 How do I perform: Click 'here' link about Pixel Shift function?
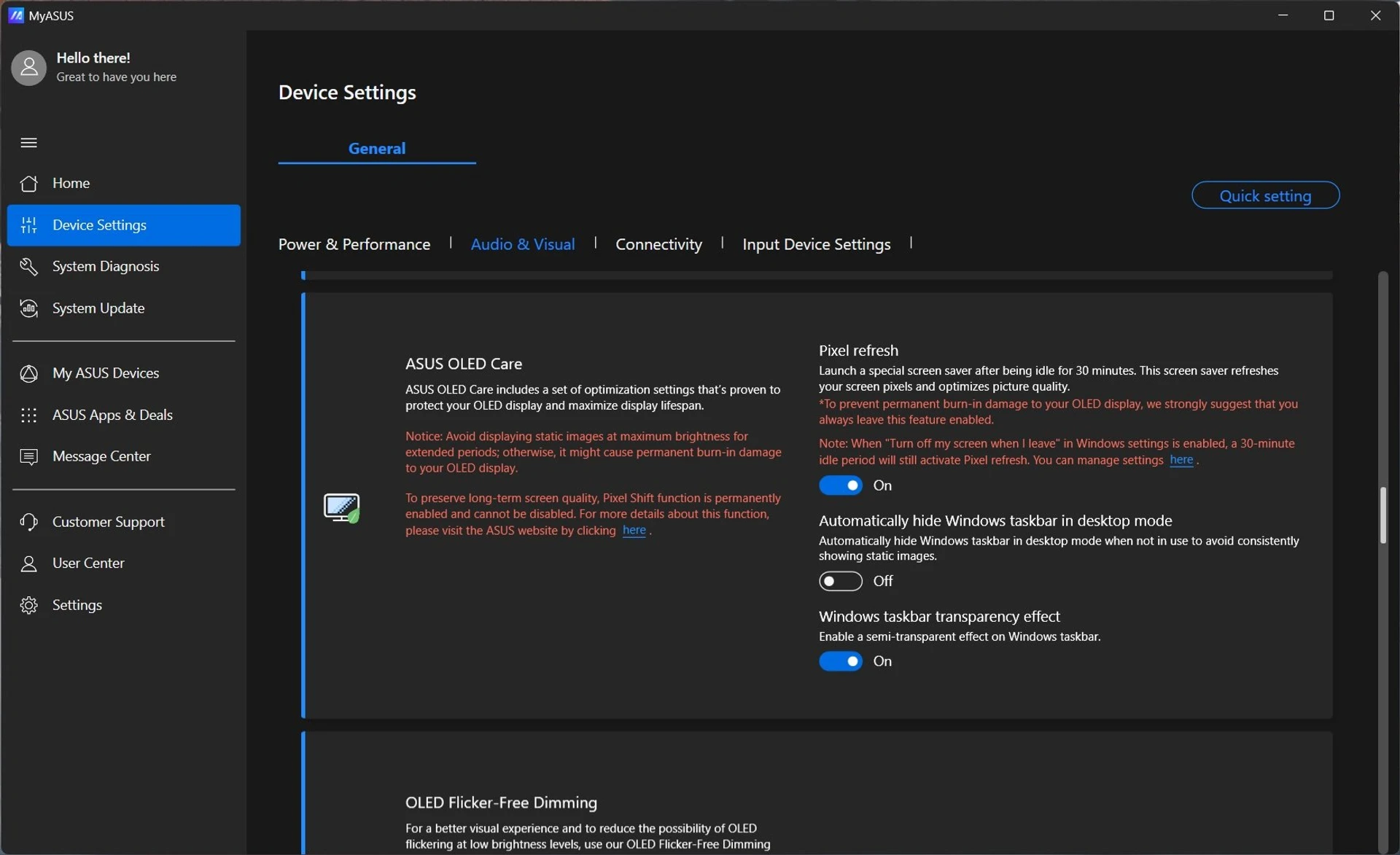click(634, 531)
